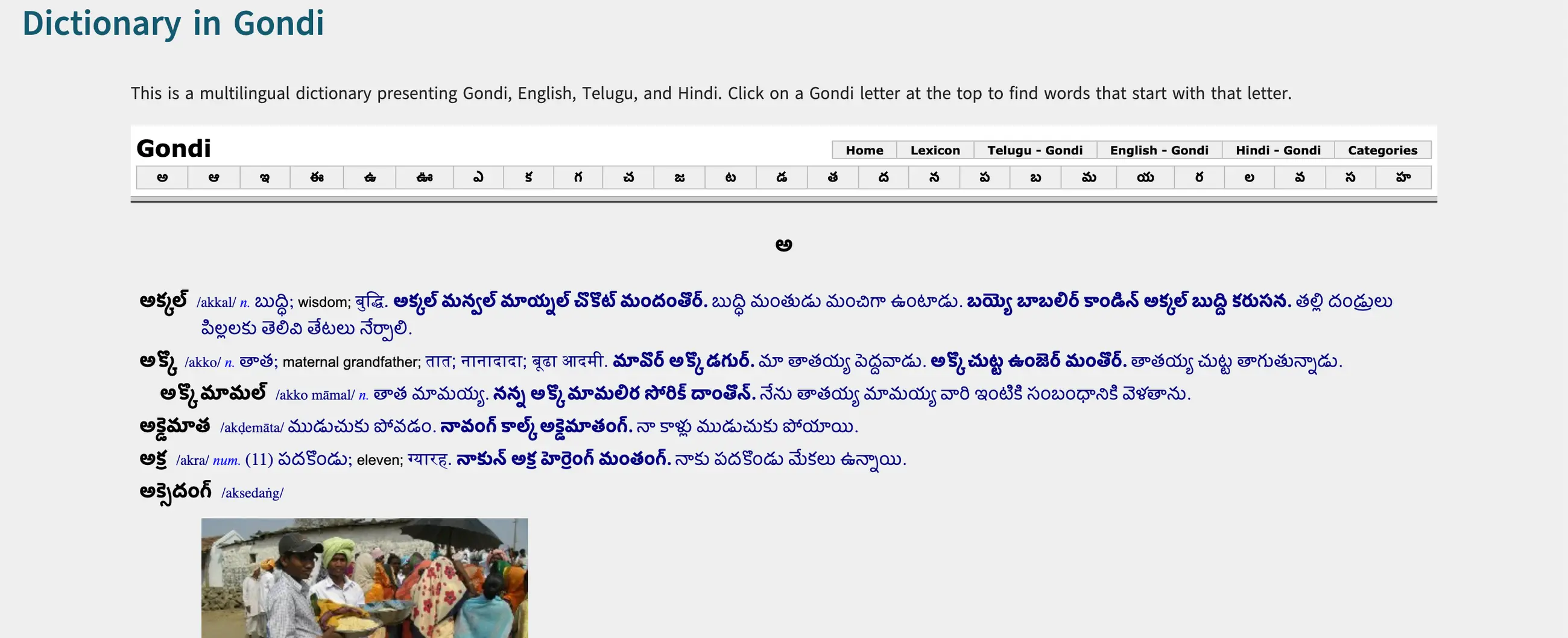This screenshot has width=1568, height=638.
Task: Open the Home menu item
Action: [x=864, y=150]
